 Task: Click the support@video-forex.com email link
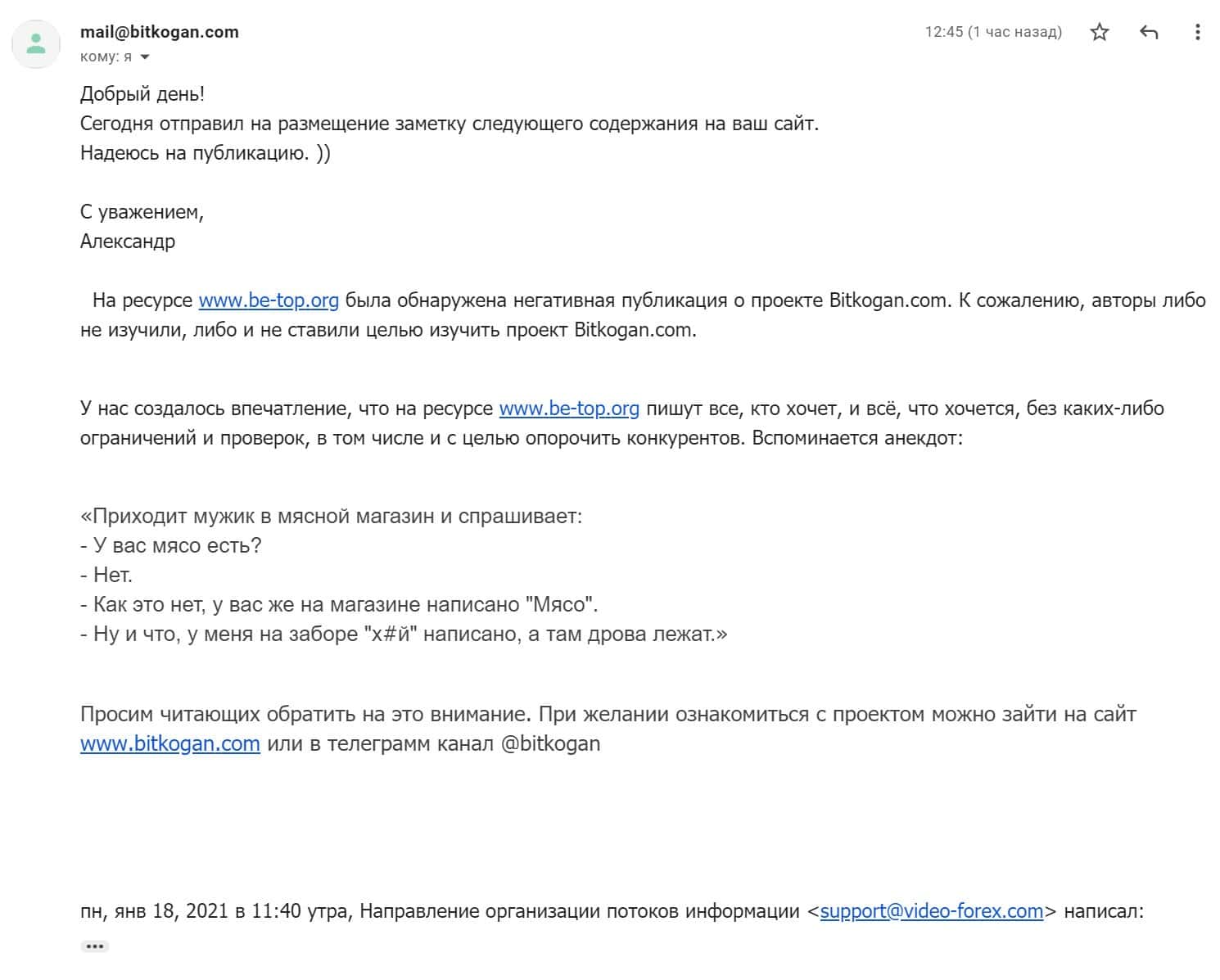click(x=932, y=911)
